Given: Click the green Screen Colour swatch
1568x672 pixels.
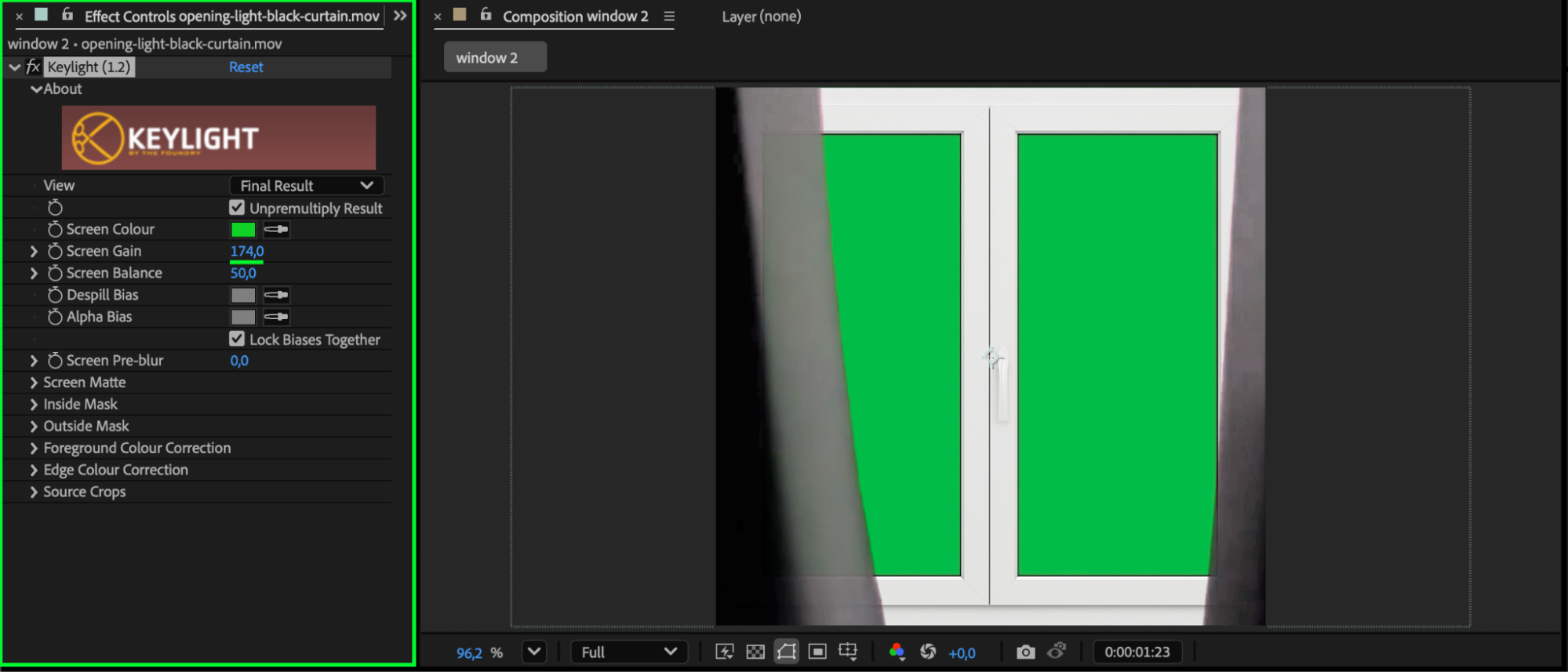Looking at the screenshot, I should (x=243, y=230).
